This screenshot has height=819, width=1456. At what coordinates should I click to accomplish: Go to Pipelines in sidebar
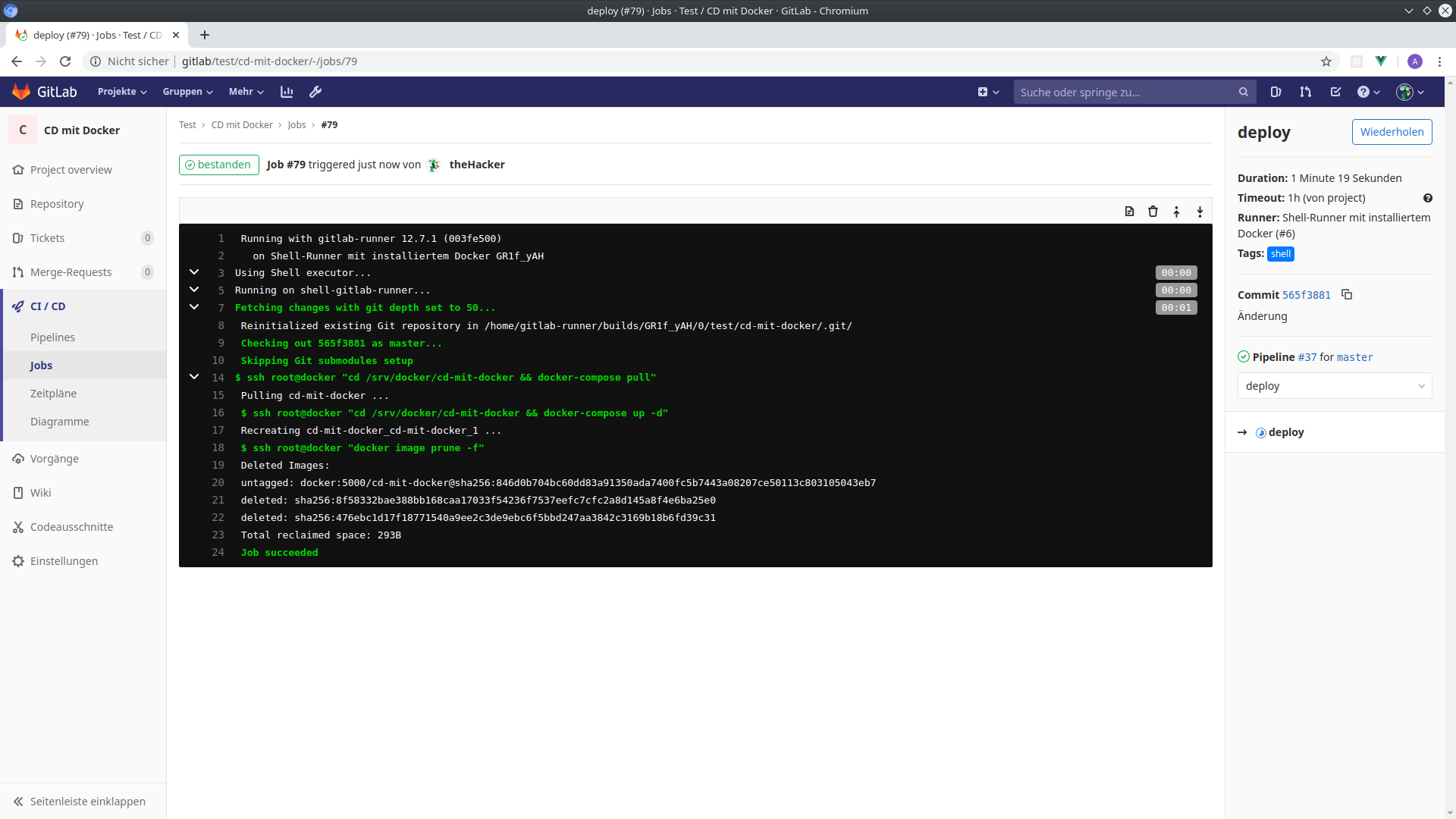(52, 337)
